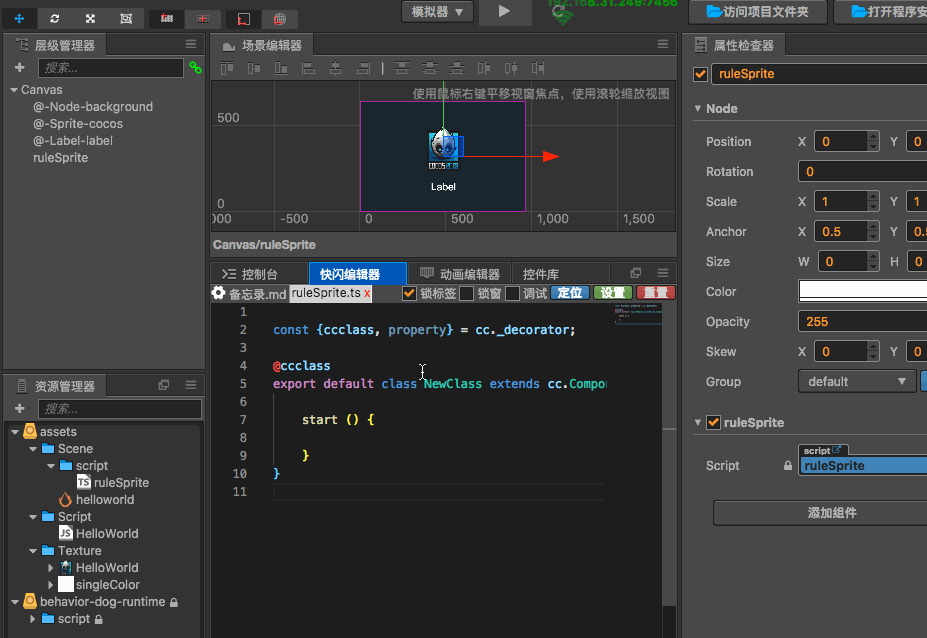Click the green link icon beside hierarchy search
Screen dimensions: 927x638
click(195, 68)
